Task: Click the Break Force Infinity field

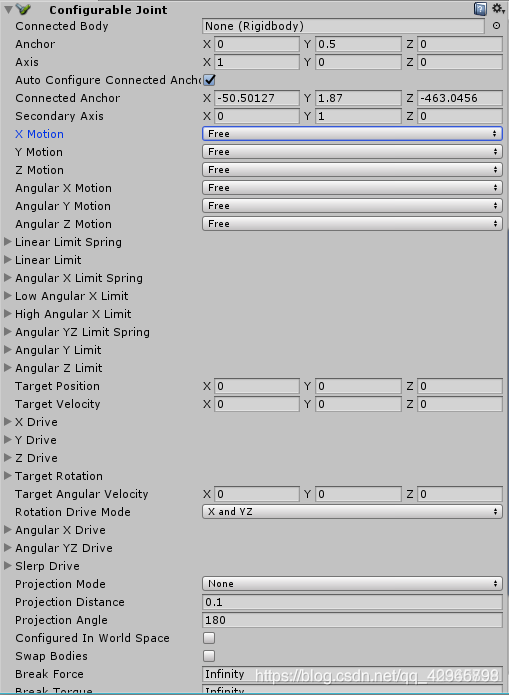Action: point(352,674)
